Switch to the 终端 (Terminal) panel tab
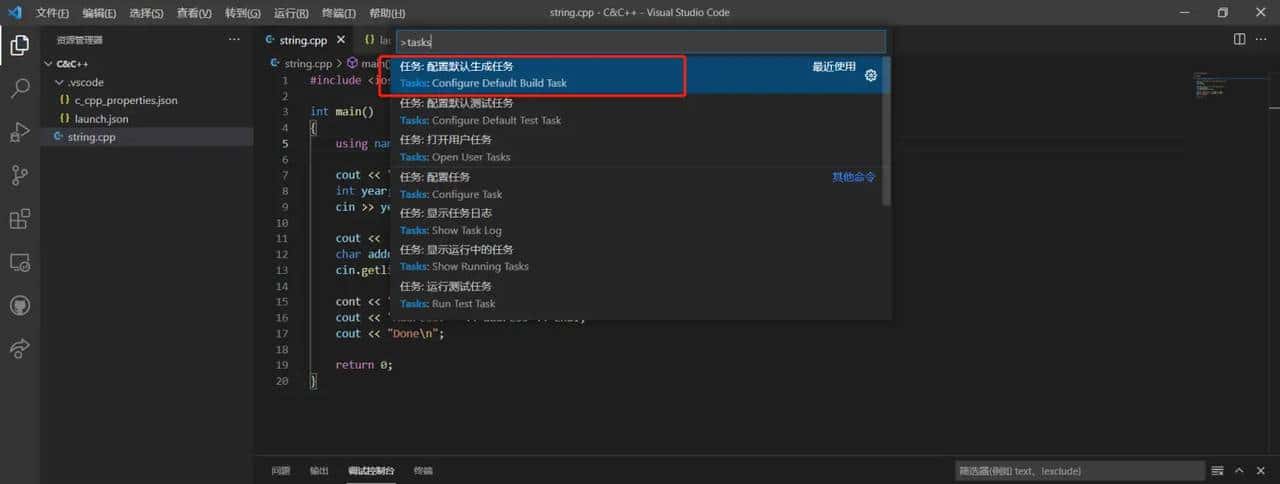Image resolution: width=1280 pixels, height=484 pixels. [x=423, y=471]
